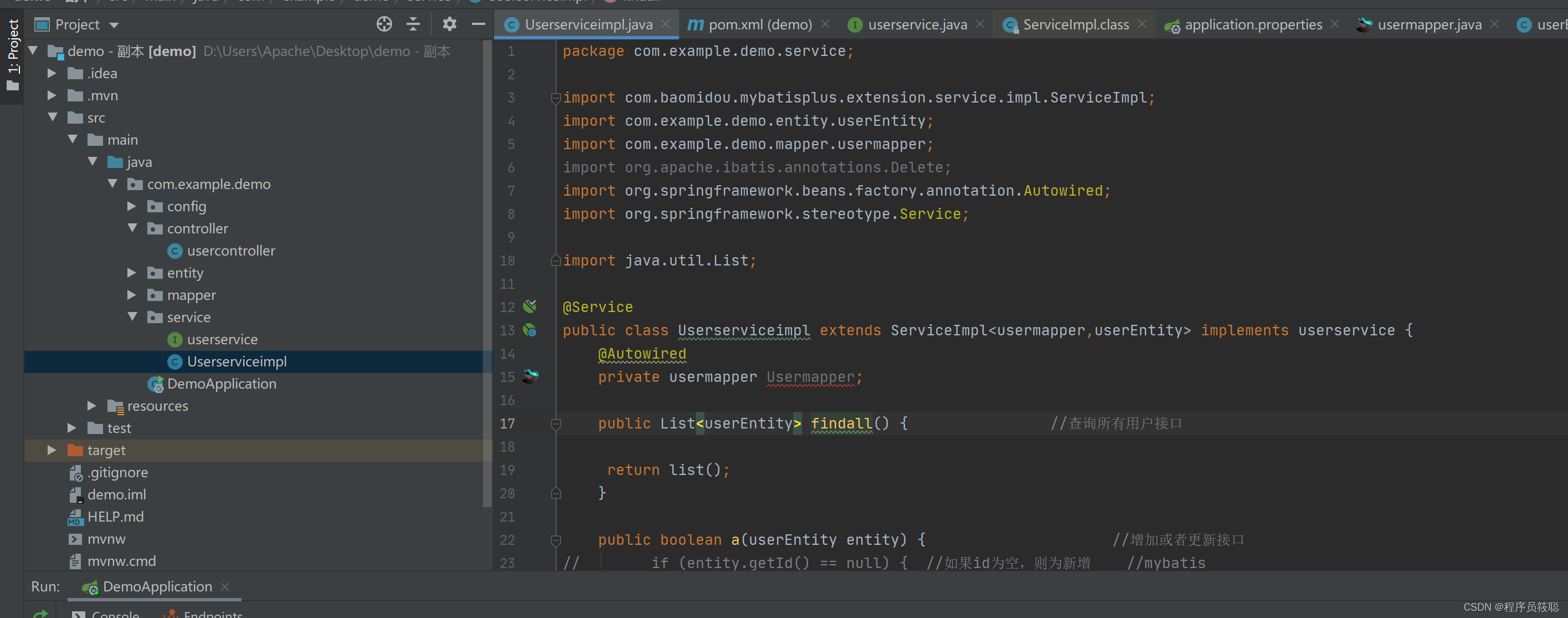This screenshot has height=618, width=1568.
Task: Click the Project tree vertical scrollbar
Action: pyautogui.click(x=486, y=274)
